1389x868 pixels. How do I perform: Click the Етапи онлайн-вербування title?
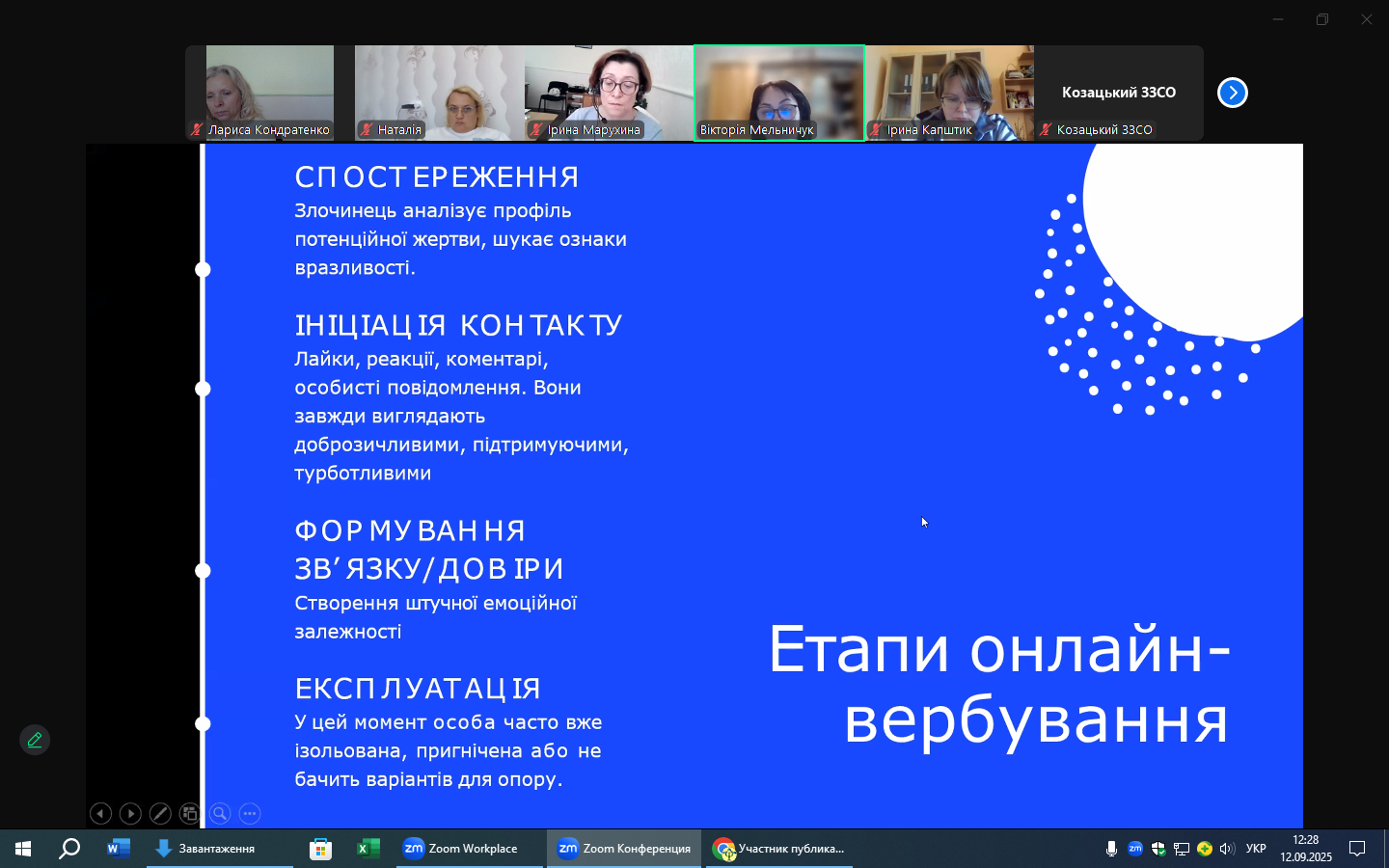point(999,685)
